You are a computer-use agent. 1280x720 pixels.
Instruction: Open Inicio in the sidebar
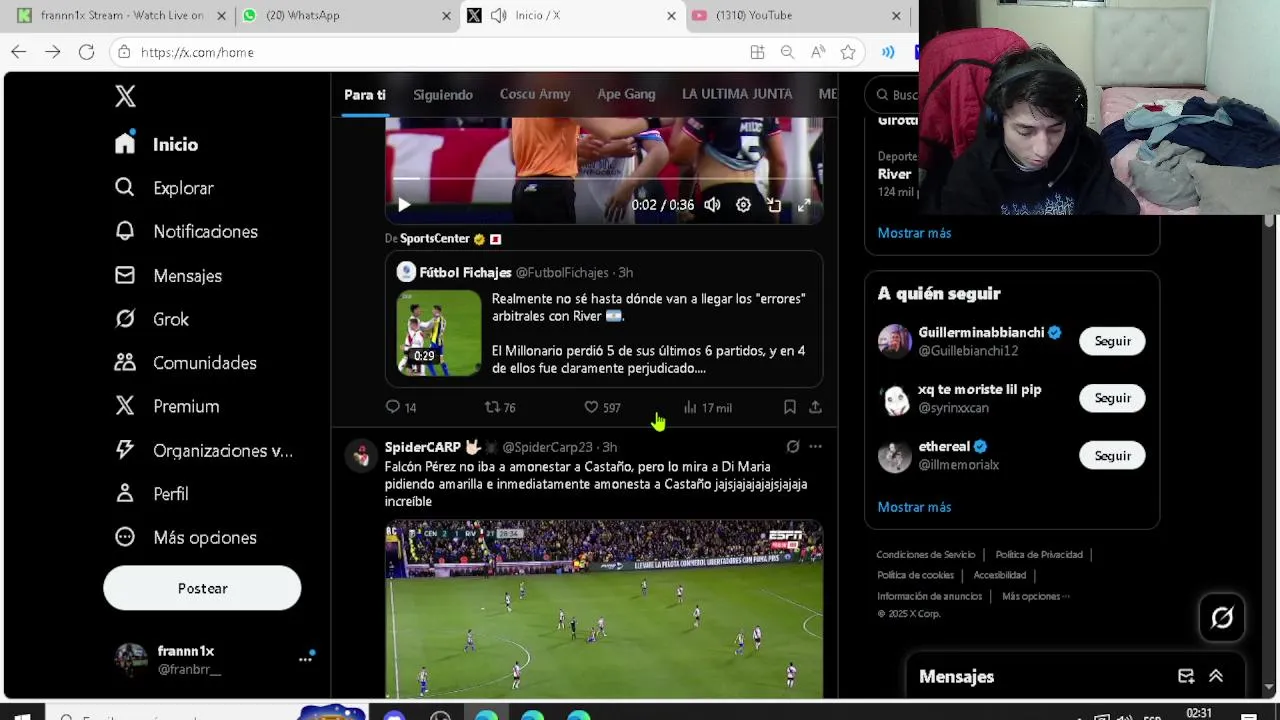point(156,144)
